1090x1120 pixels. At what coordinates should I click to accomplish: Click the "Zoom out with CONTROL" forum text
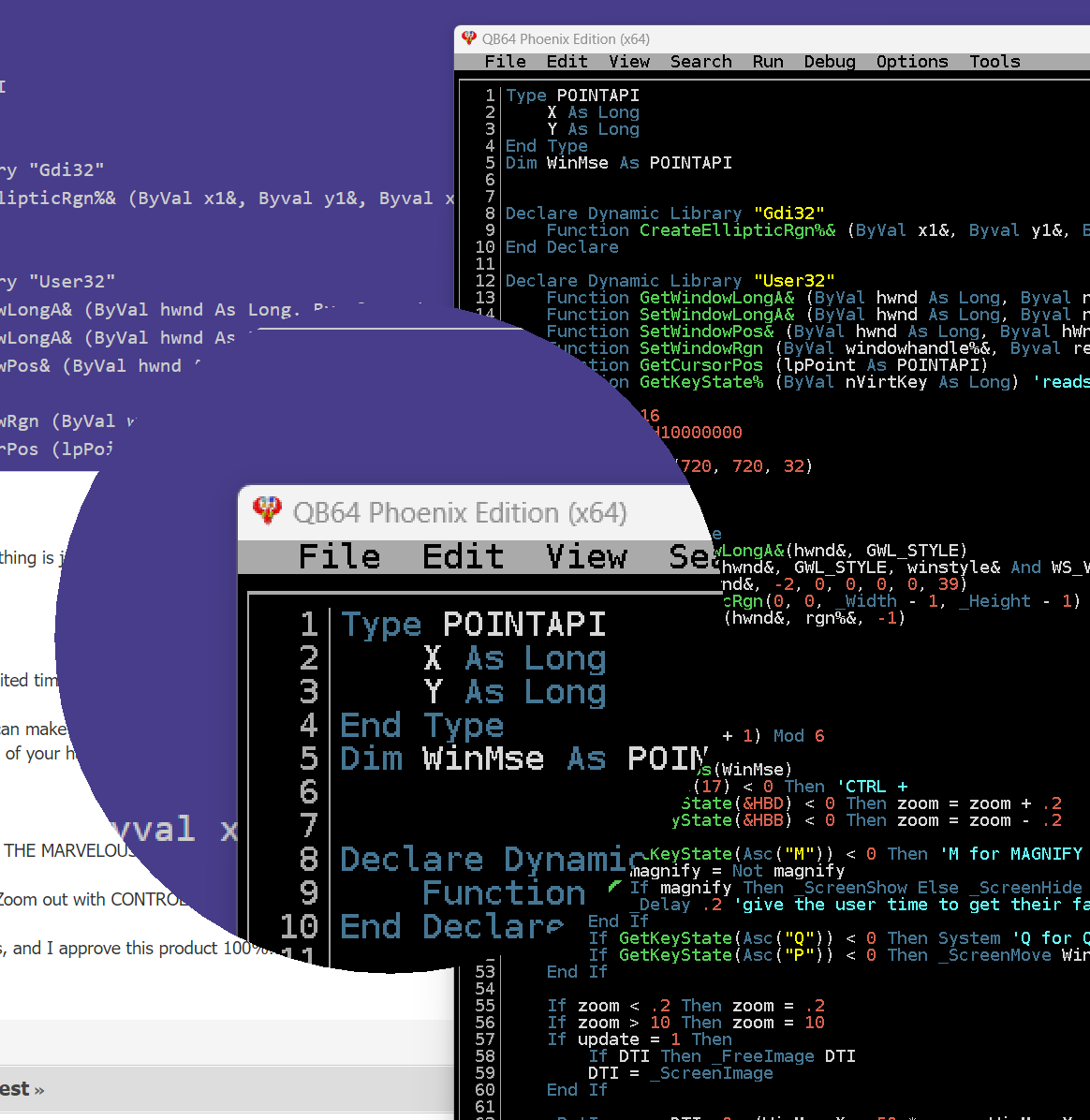pyautogui.click(x=92, y=899)
